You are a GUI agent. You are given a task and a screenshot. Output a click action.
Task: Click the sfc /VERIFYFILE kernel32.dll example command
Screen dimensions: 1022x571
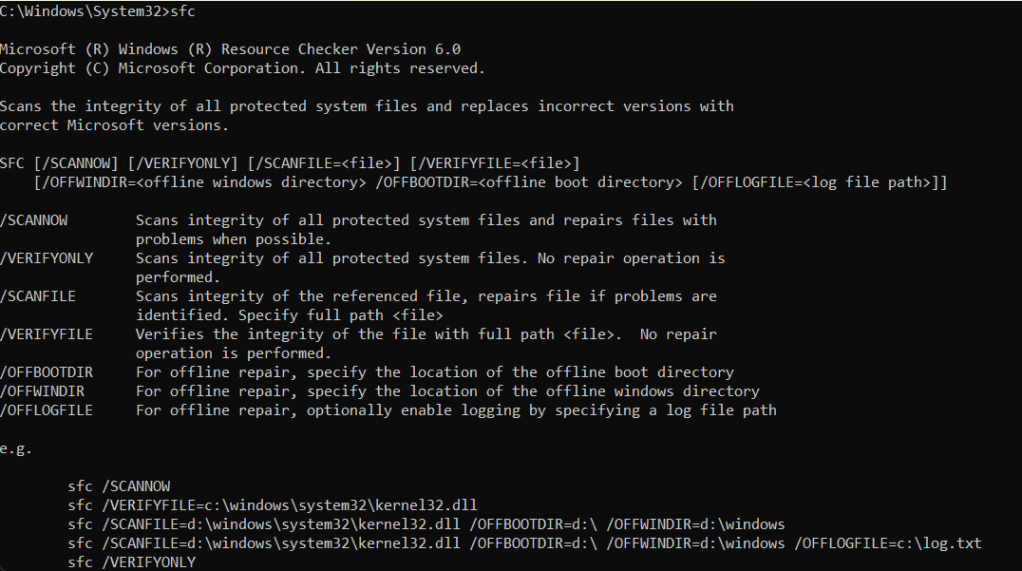(x=280, y=505)
